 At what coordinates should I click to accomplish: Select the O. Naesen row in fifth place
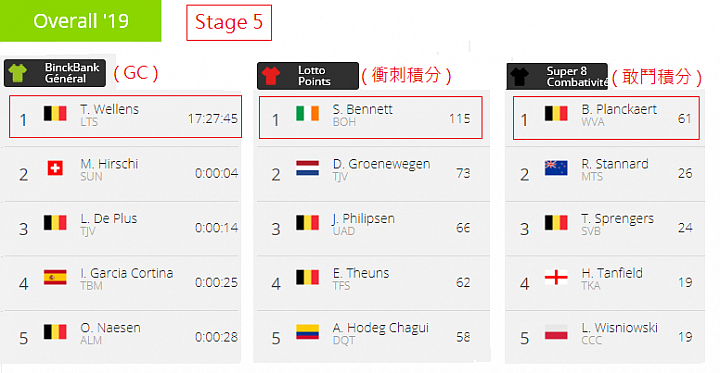[x=120, y=337]
